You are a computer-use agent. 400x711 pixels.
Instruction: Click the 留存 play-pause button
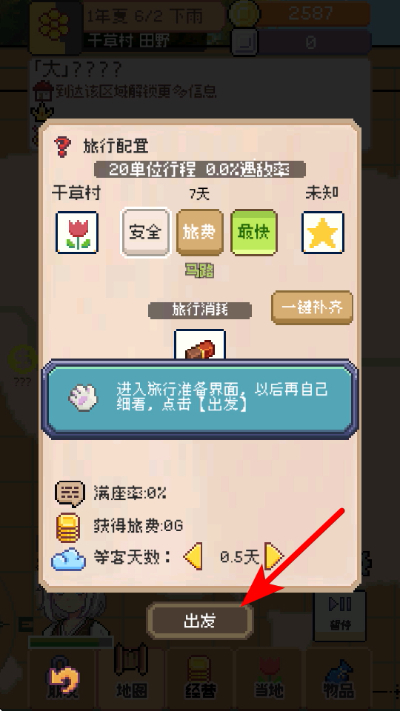pos(340,614)
